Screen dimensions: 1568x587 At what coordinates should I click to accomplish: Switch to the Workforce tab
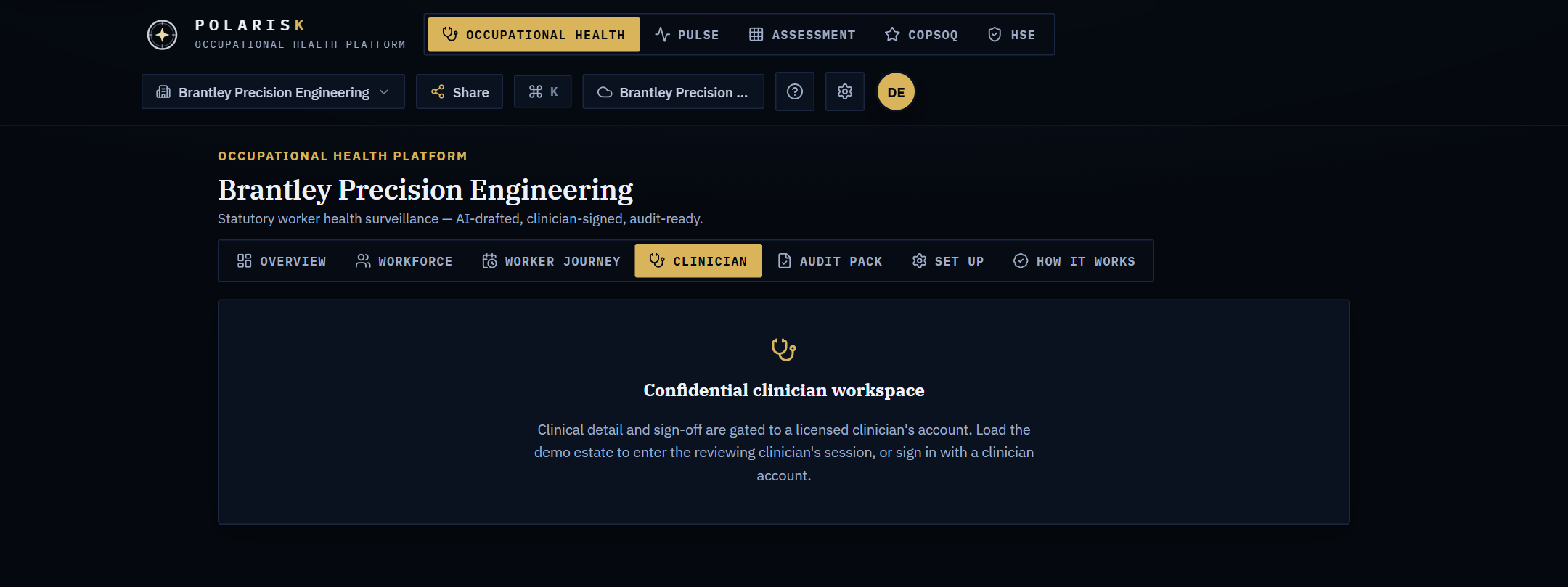point(404,261)
